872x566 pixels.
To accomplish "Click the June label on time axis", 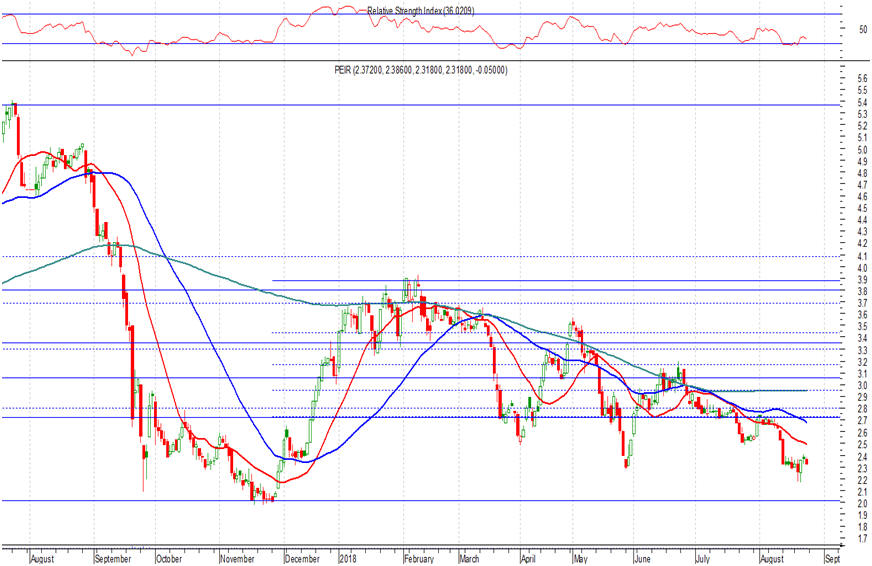I will coord(645,559).
